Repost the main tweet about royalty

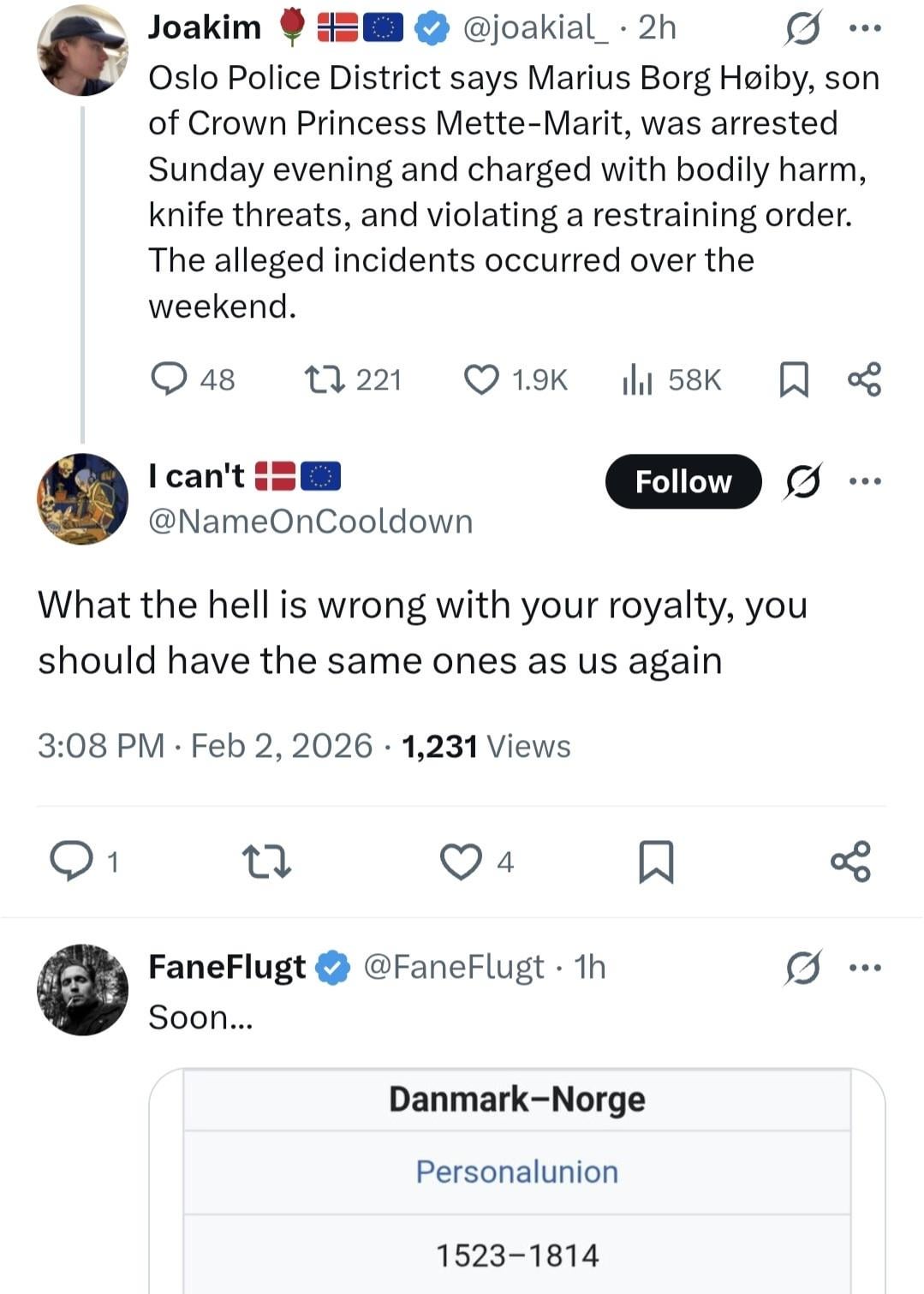click(x=266, y=861)
